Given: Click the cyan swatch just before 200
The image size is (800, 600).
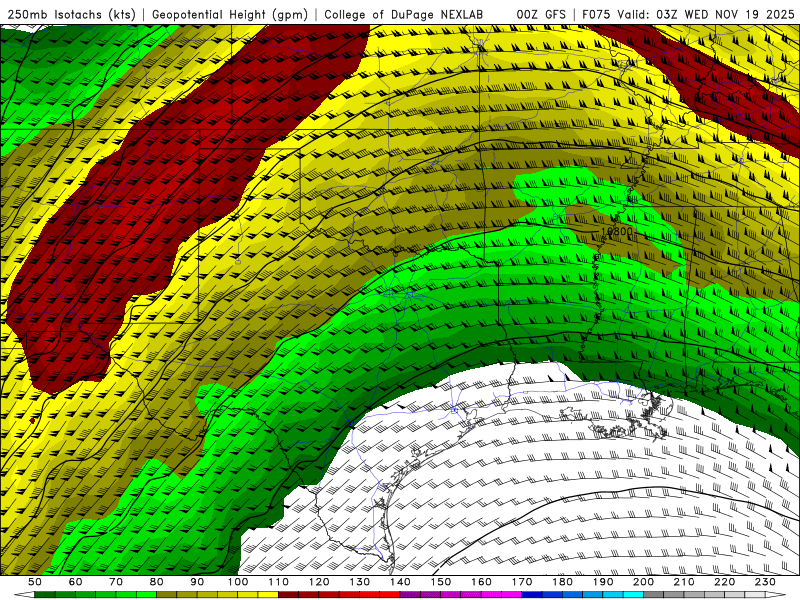Looking at the screenshot, I should pyautogui.click(x=633, y=595).
